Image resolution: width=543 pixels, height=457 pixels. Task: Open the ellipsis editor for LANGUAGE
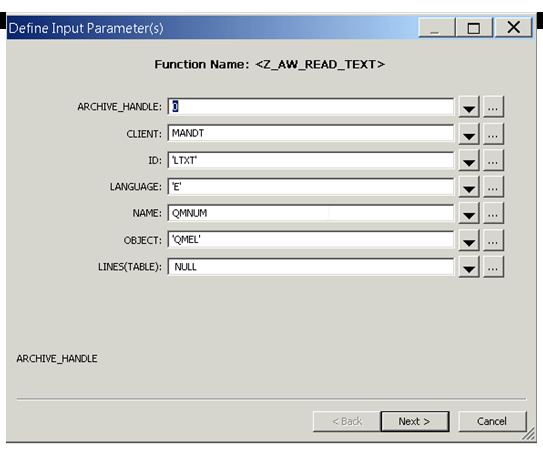click(x=493, y=187)
